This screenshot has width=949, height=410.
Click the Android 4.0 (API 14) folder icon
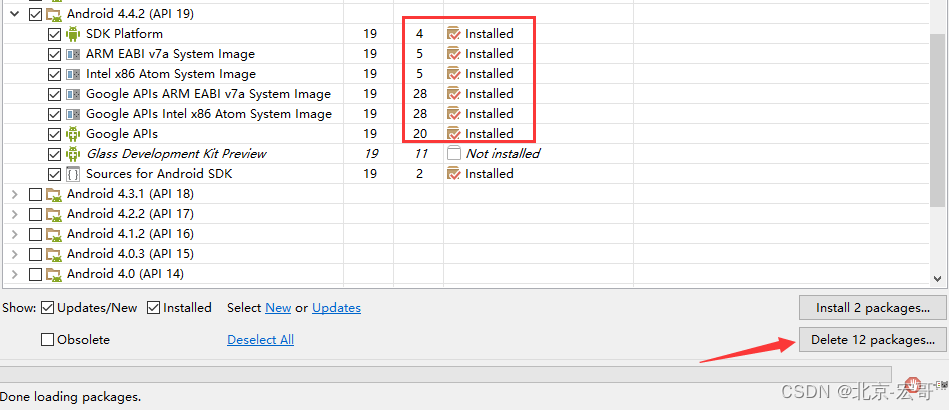[54, 274]
